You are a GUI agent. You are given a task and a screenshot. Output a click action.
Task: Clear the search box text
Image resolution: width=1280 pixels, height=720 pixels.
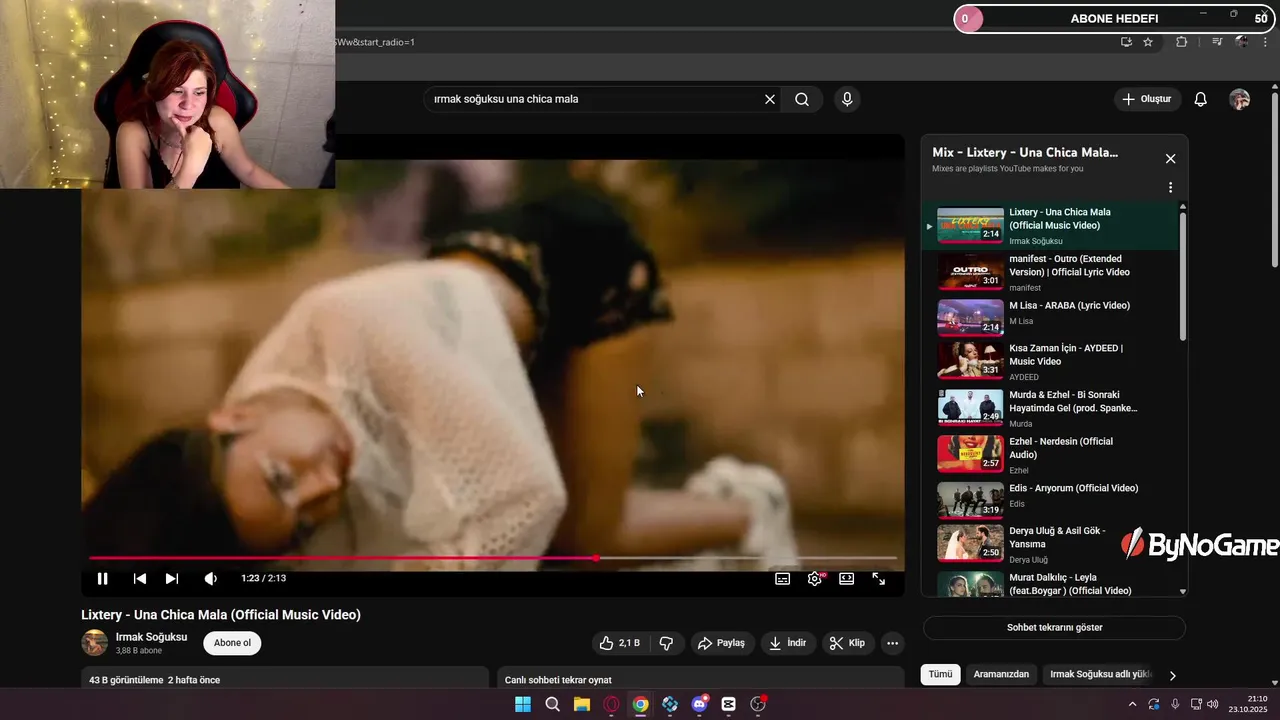point(770,99)
